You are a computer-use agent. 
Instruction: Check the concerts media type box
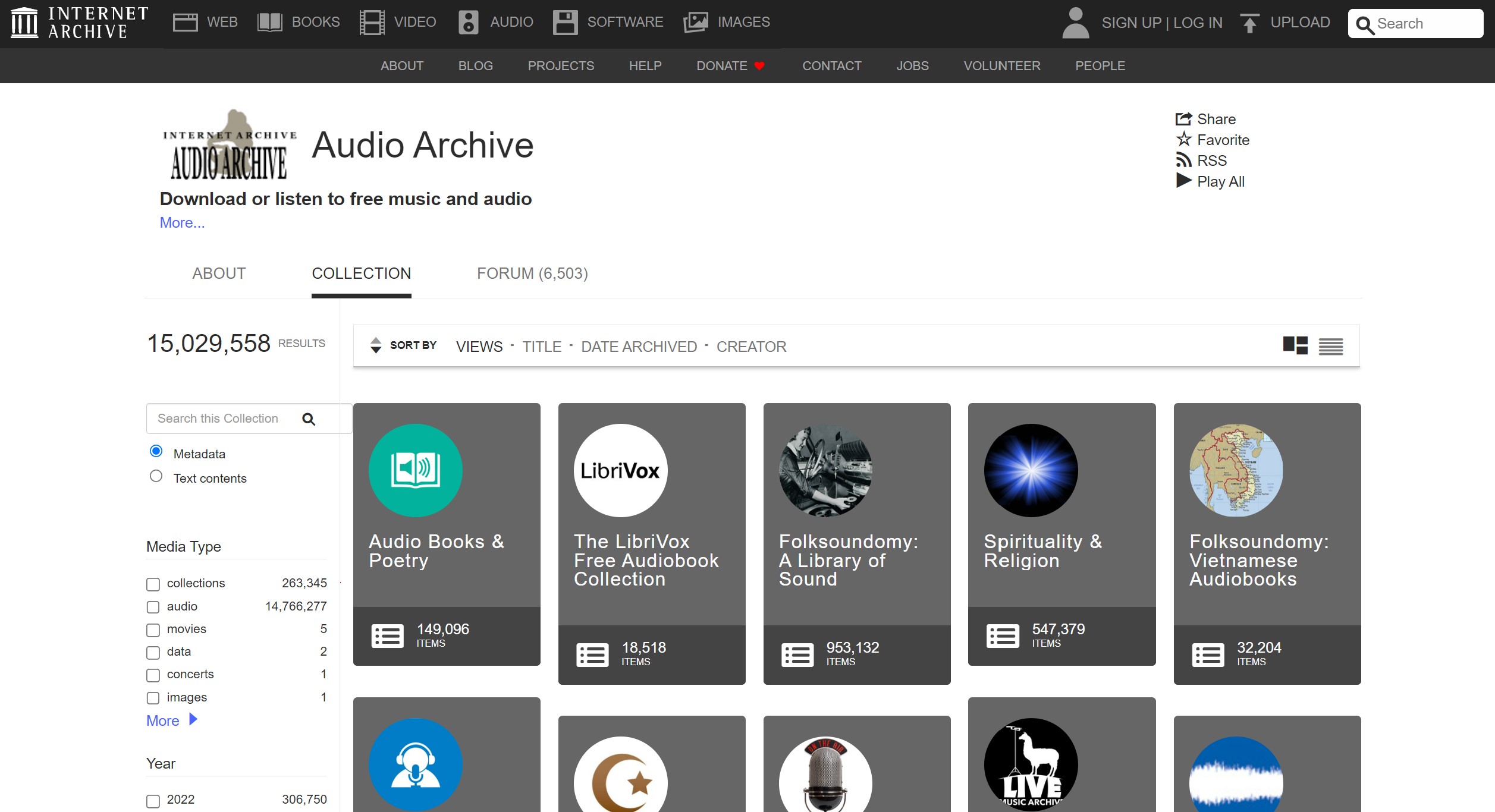click(153, 675)
